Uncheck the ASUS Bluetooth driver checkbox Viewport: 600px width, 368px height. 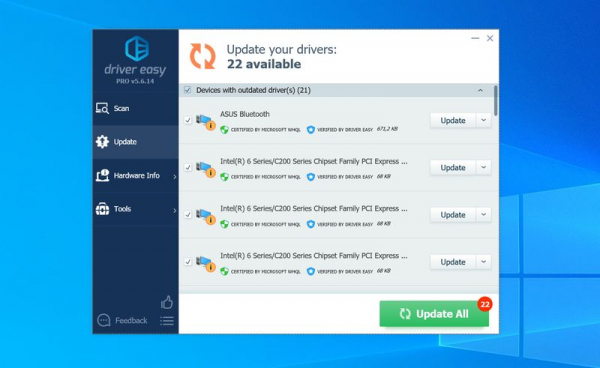[188, 120]
